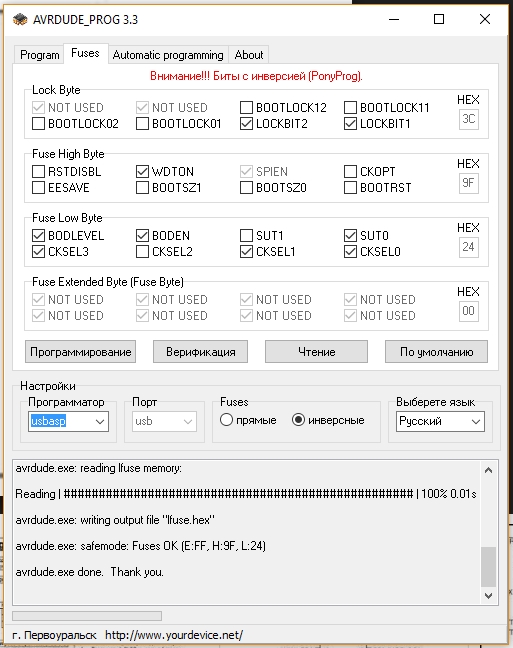Click the progress bar below the log
The width and height of the screenshot is (513, 648).
pos(87,616)
